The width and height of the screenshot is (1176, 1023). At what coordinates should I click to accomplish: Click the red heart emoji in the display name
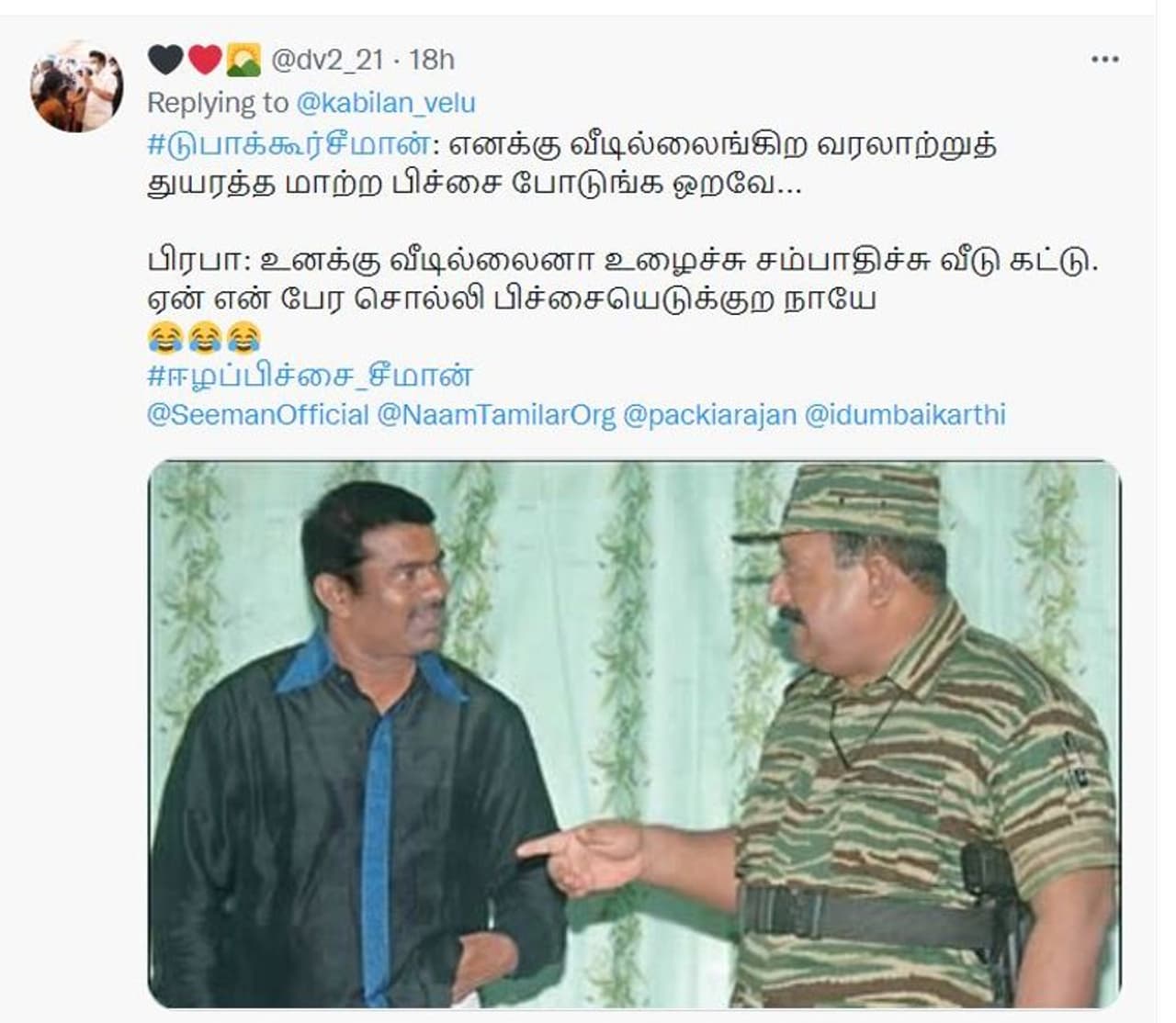click(x=204, y=60)
